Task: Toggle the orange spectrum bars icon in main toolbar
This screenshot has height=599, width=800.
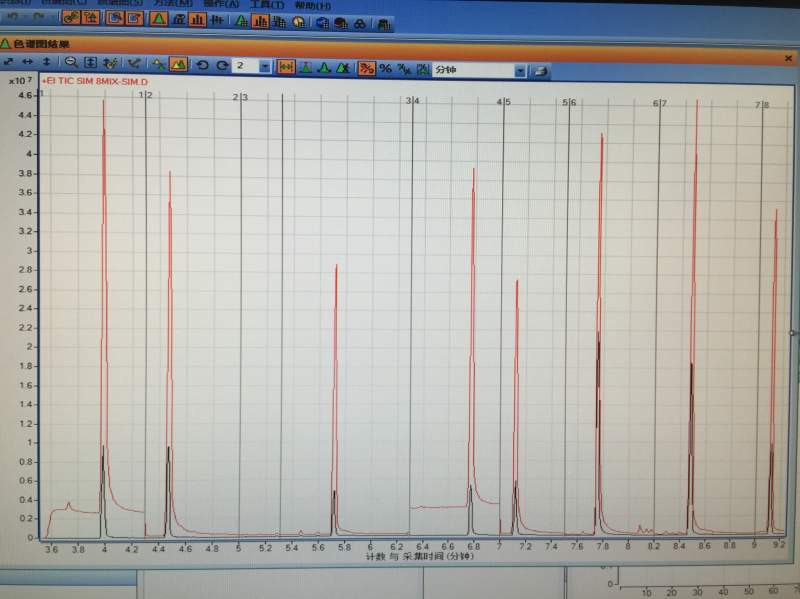Action: 197,20
